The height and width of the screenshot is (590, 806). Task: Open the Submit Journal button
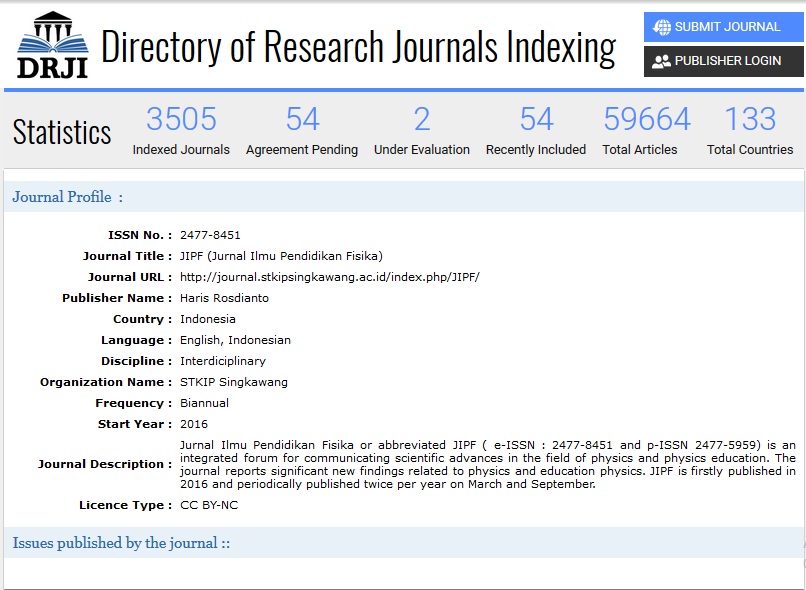coord(723,27)
